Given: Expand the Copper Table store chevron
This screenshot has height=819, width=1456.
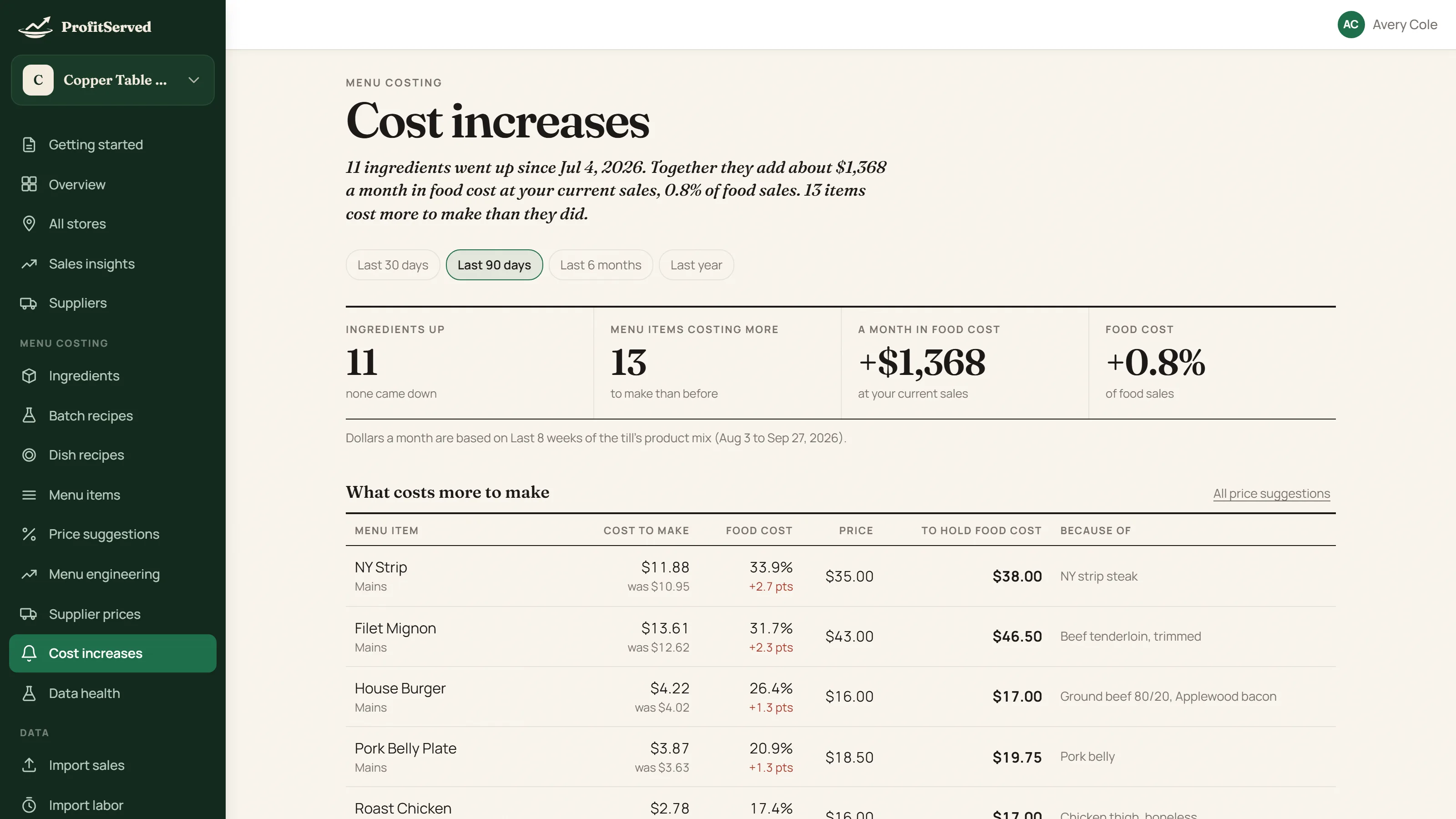Looking at the screenshot, I should [x=194, y=80].
